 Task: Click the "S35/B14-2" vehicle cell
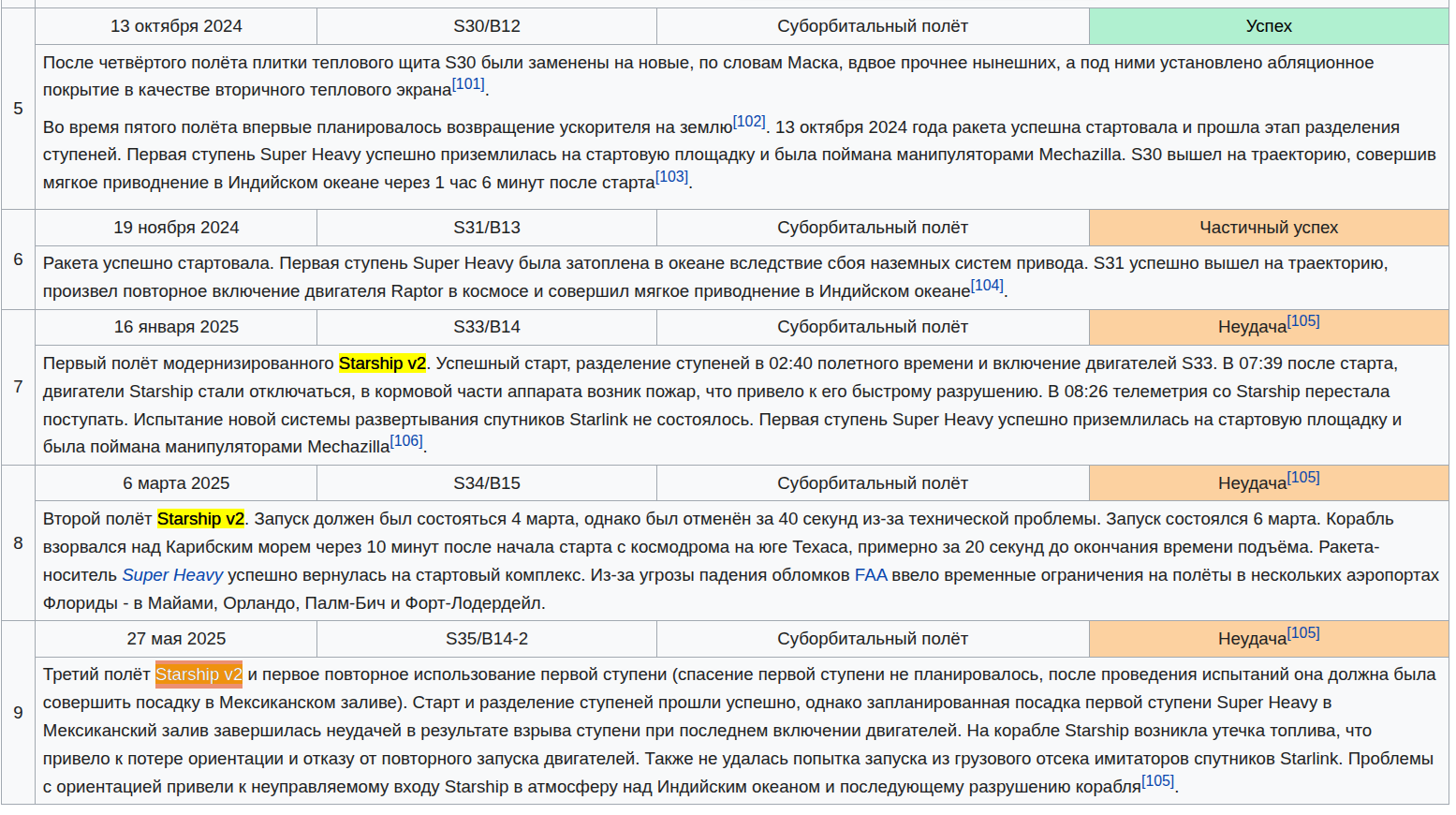pos(487,639)
